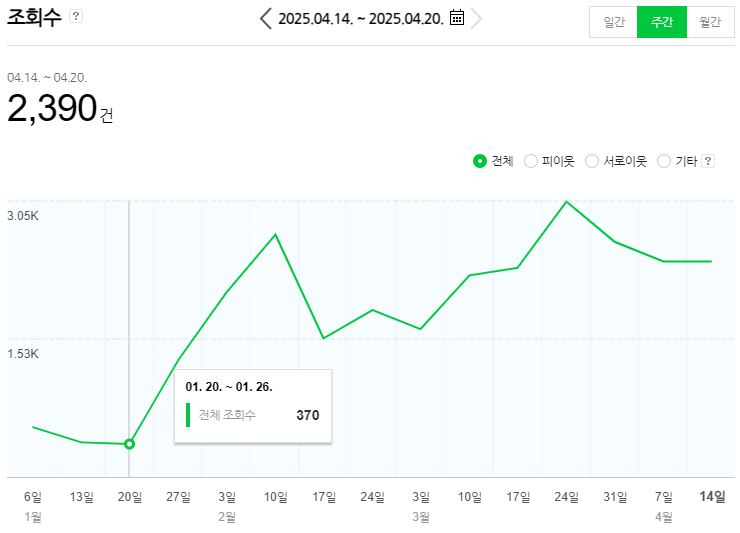The image size is (740, 533).
Task: Click the 27일 label on the x-axis
Action: (178, 496)
